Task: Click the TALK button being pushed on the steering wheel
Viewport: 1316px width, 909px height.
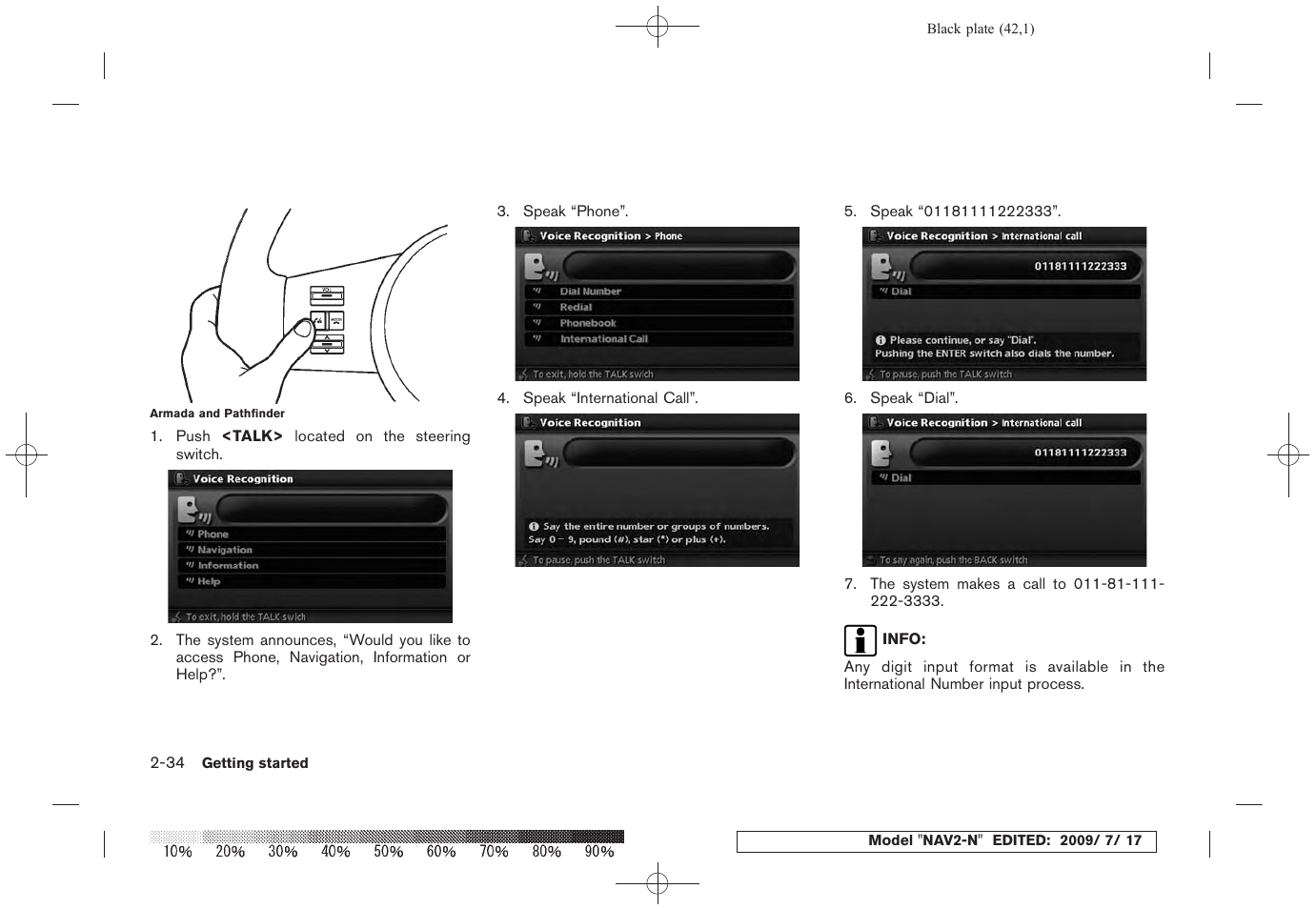Action: point(318,321)
